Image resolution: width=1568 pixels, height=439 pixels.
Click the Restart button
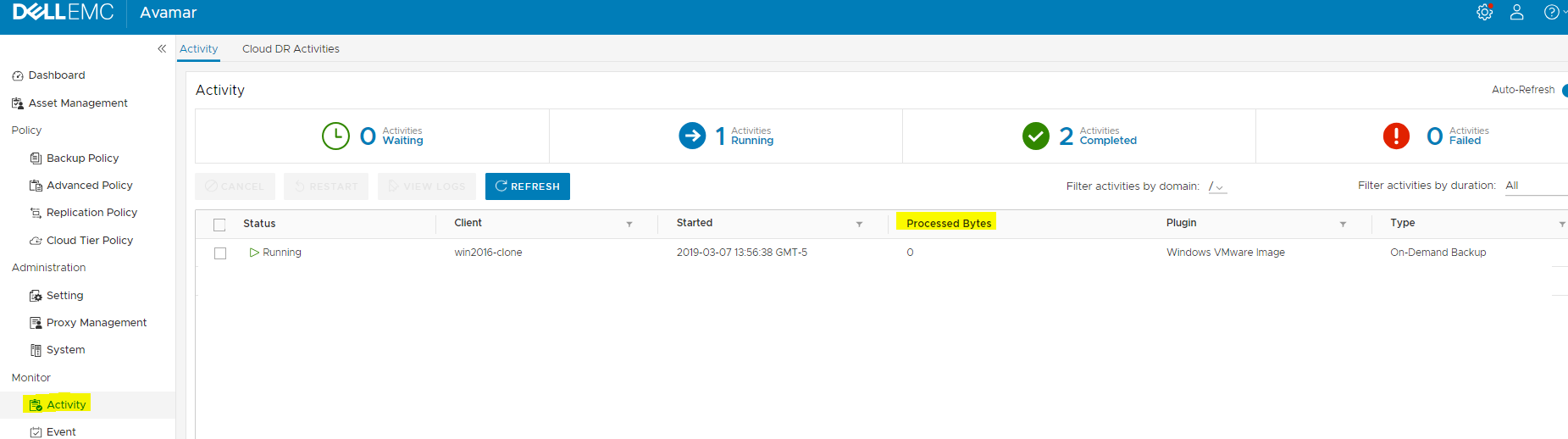326,186
